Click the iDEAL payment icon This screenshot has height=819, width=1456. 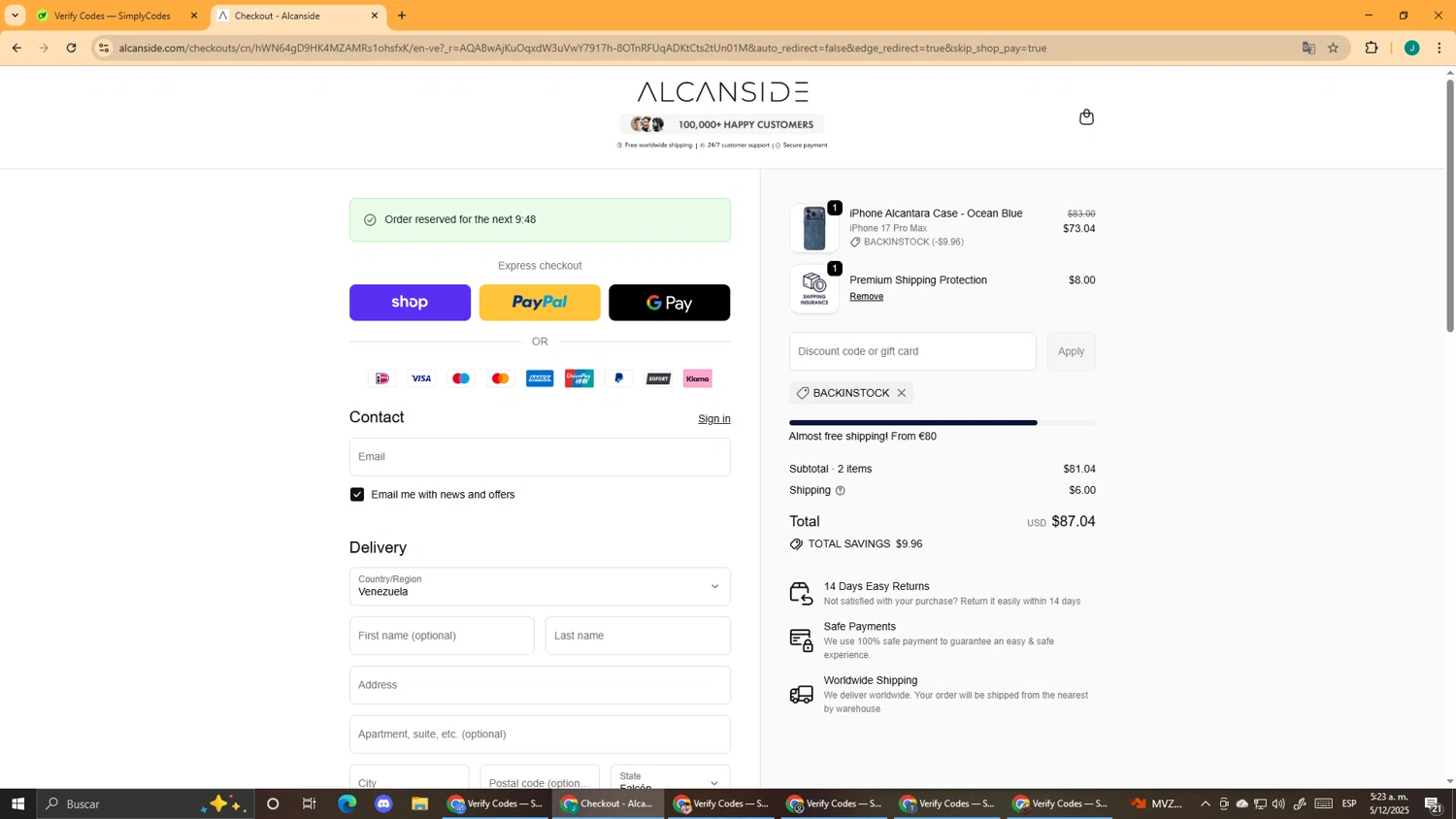coord(382,378)
